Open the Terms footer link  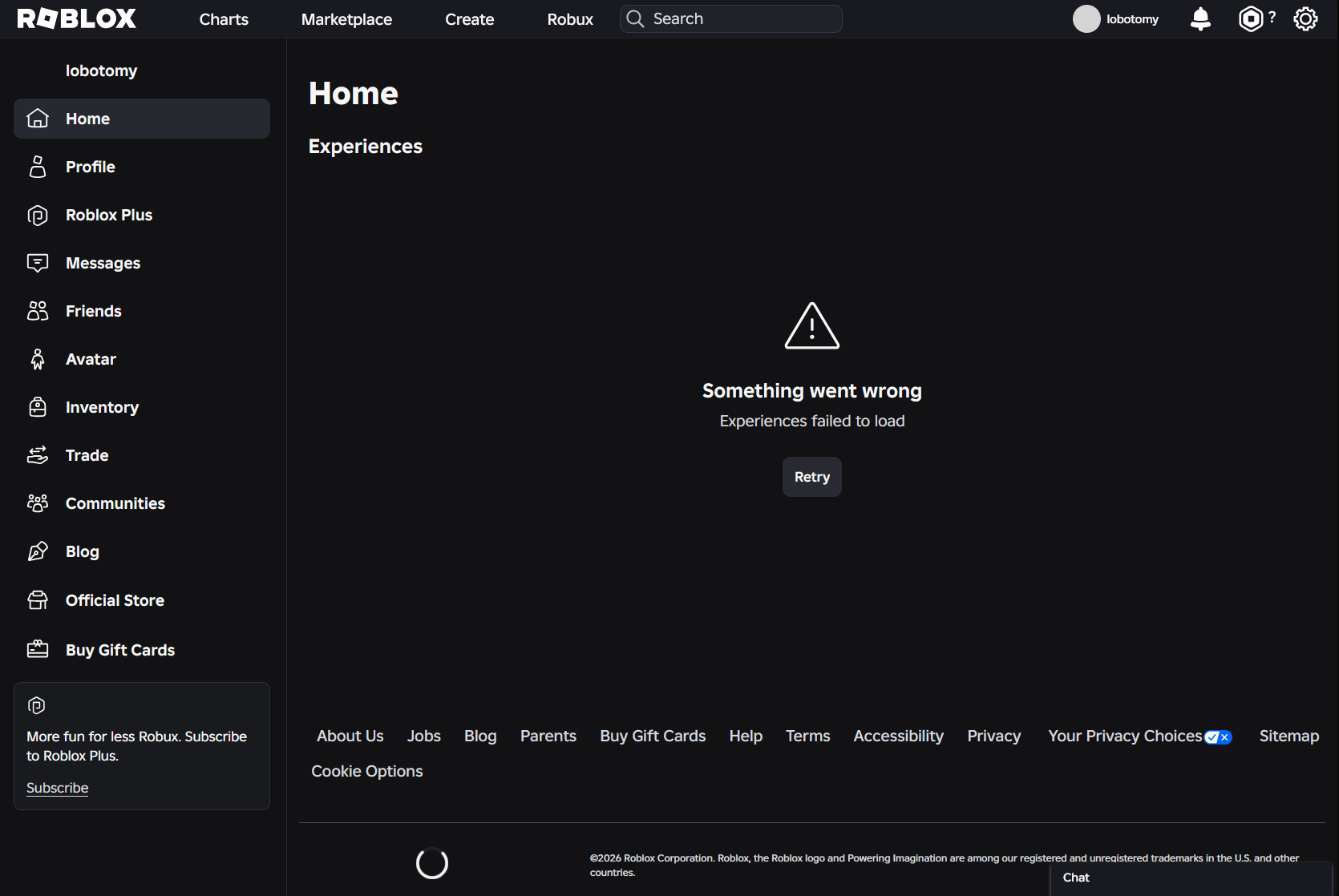point(807,736)
